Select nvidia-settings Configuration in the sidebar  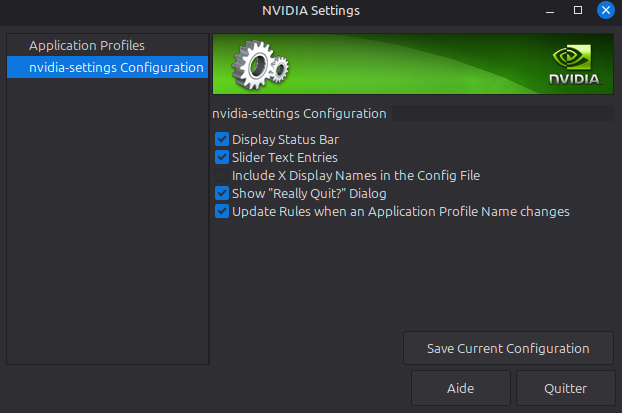click(x=116, y=68)
